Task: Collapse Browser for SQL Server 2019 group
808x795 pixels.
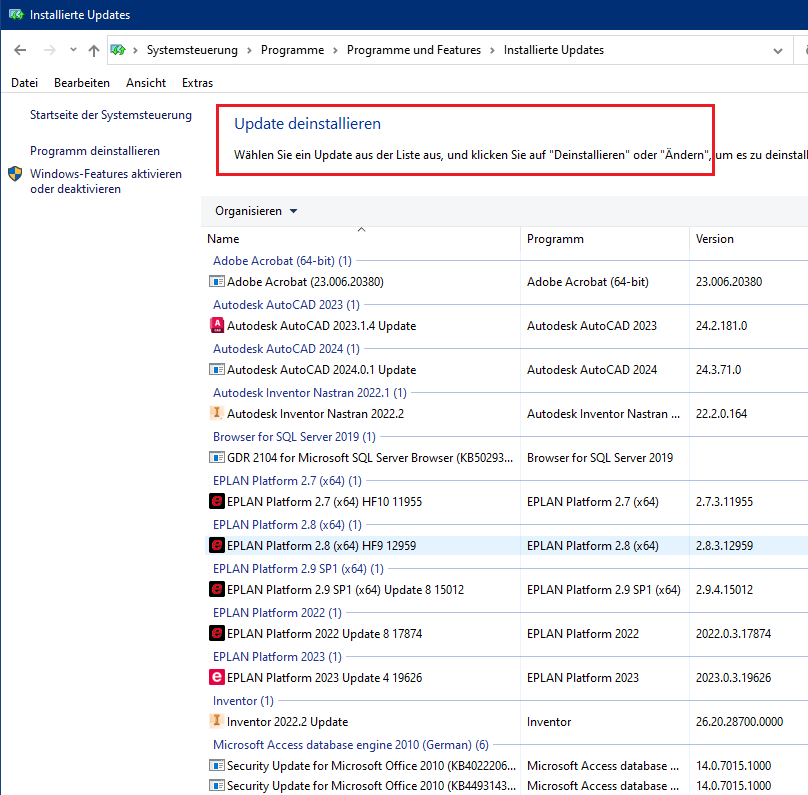Action: (294, 437)
